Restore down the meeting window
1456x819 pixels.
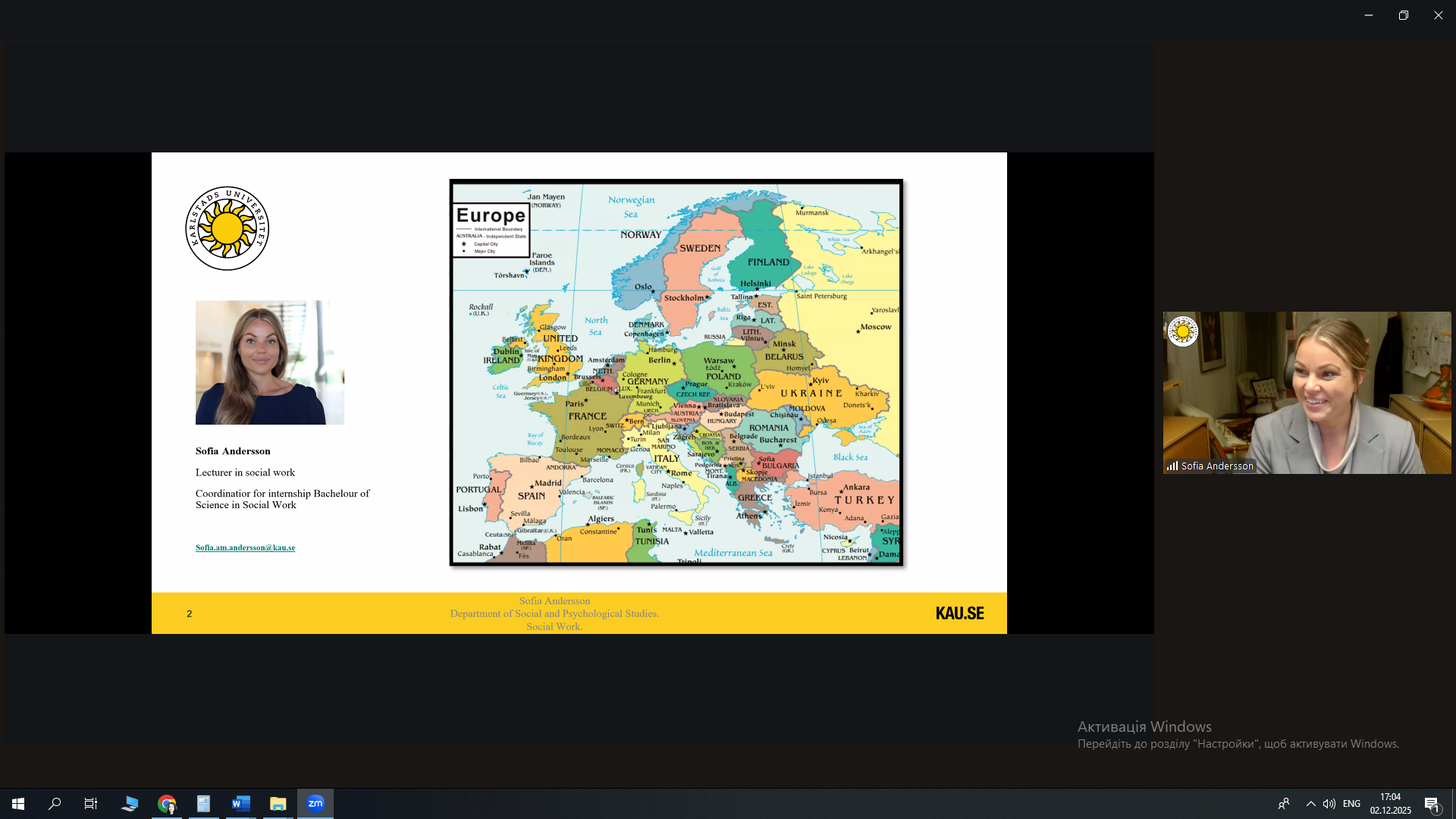click(1403, 15)
